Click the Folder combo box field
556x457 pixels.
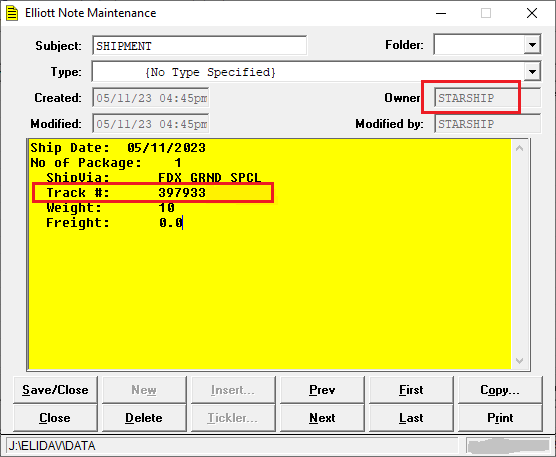479,45
